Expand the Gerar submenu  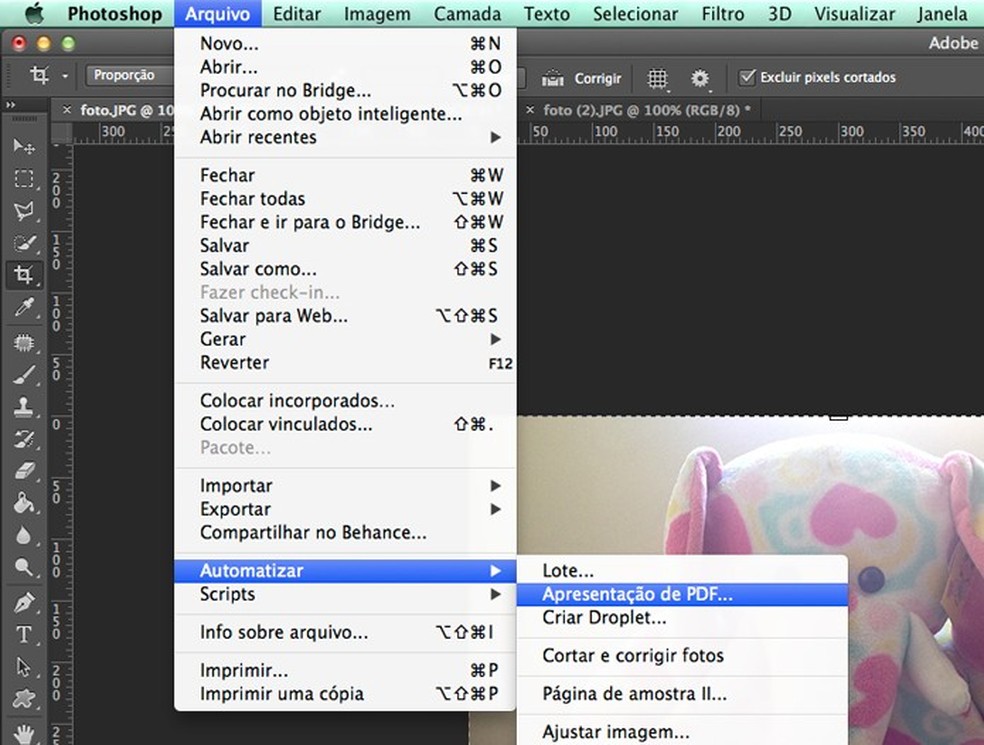tap(345, 339)
